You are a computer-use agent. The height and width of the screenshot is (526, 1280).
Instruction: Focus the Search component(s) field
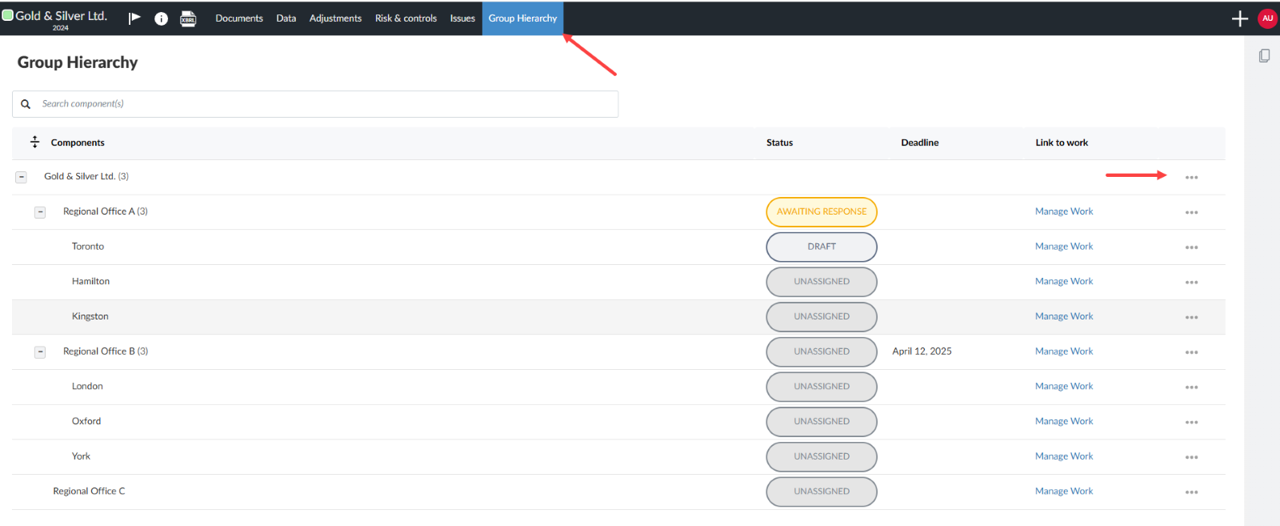(x=315, y=104)
